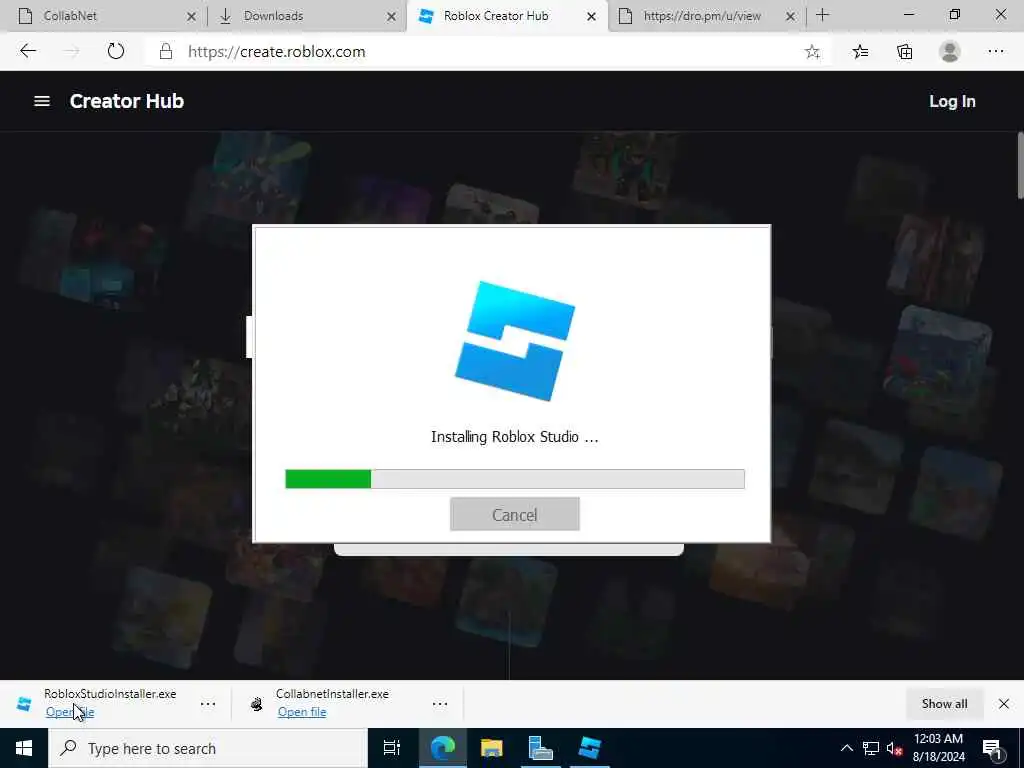This screenshot has width=1024, height=768.
Task: Click the installer taskbar icon beside File Explorer
Action: 541,748
